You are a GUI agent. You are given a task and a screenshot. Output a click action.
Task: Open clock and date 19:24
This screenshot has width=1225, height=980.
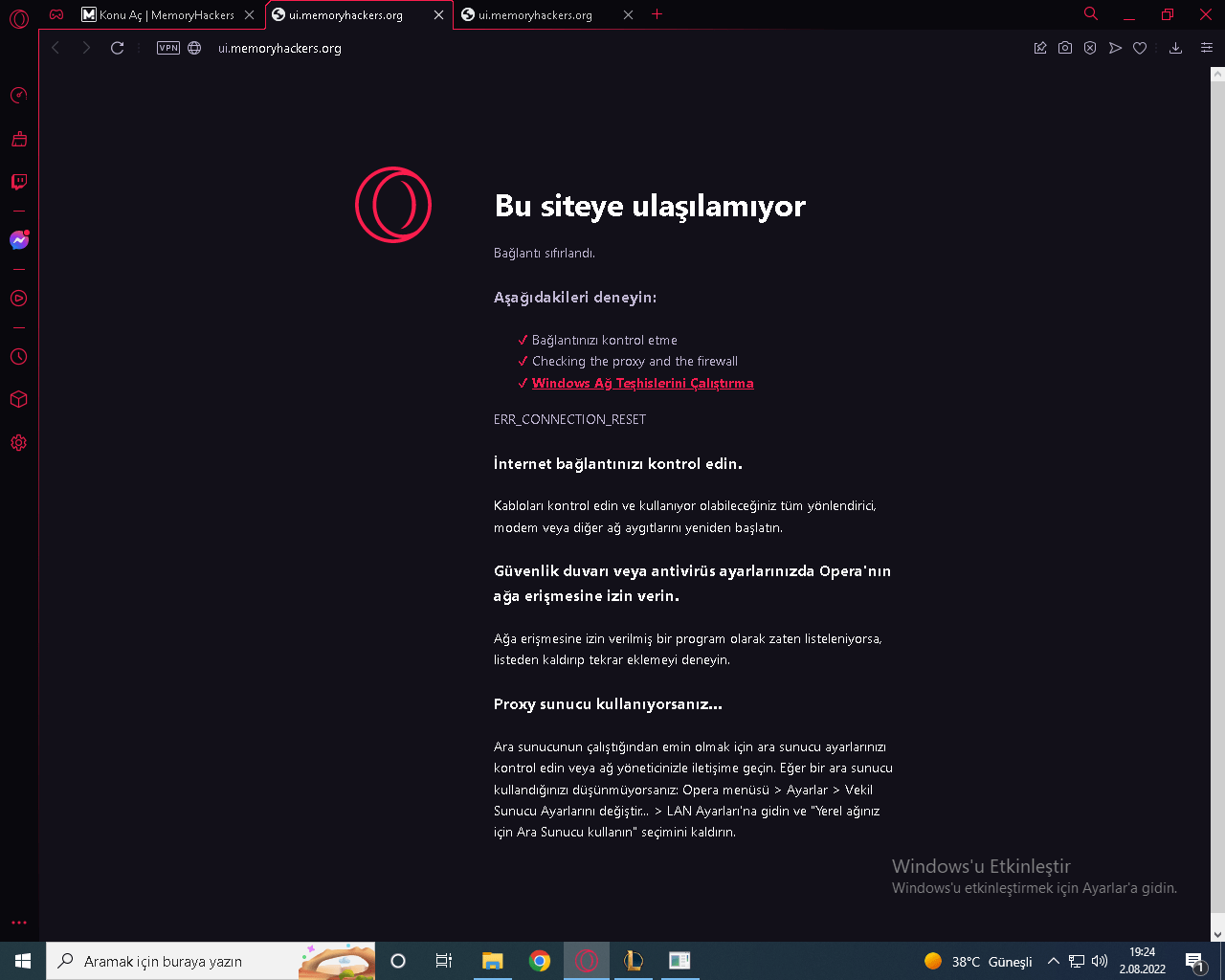(1143, 961)
